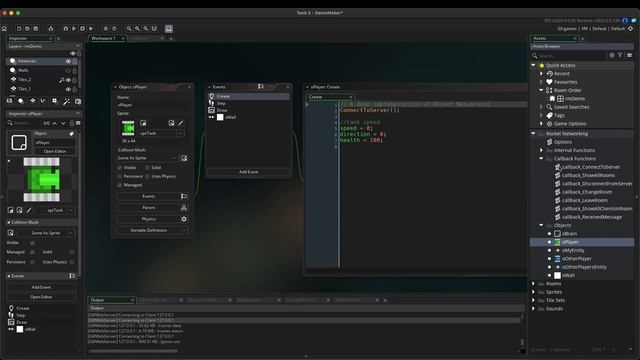Screen dimensions: 640x360
Task: Toggle visibility of Tiles_1 layer
Action: [68, 89]
